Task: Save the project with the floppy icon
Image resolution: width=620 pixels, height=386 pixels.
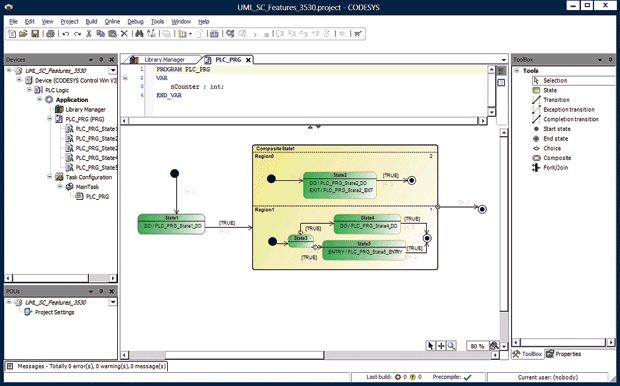Action: click(35, 34)
